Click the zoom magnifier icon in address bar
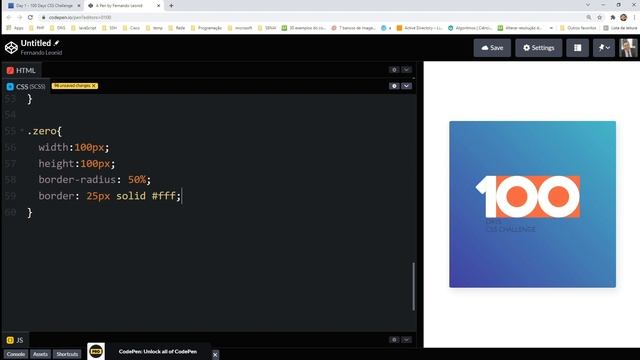640x360 pixels. pyautogui.click(x=589, y=17)
